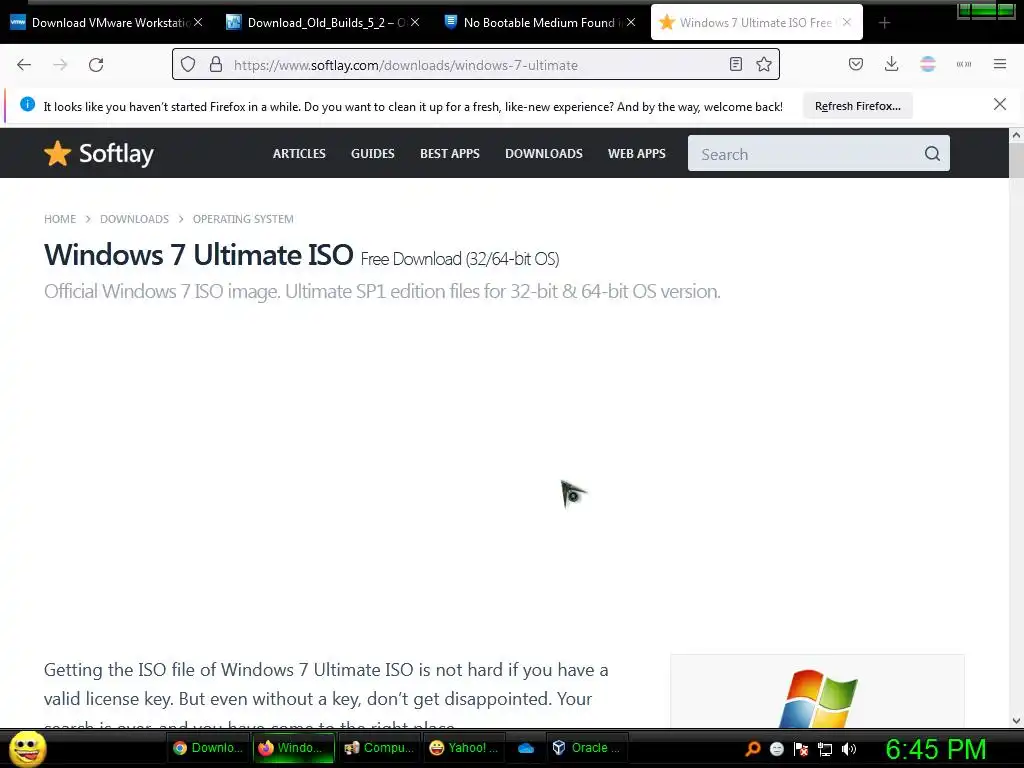Open tracking protection shield icon
Screen dimensions: 1024x768
188,65
